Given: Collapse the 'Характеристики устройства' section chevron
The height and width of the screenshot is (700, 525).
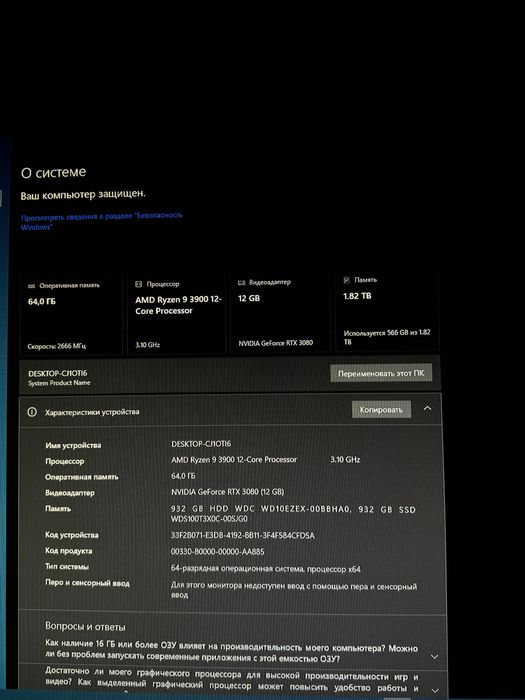Looking at the screenshot, I should pos(427,408).
